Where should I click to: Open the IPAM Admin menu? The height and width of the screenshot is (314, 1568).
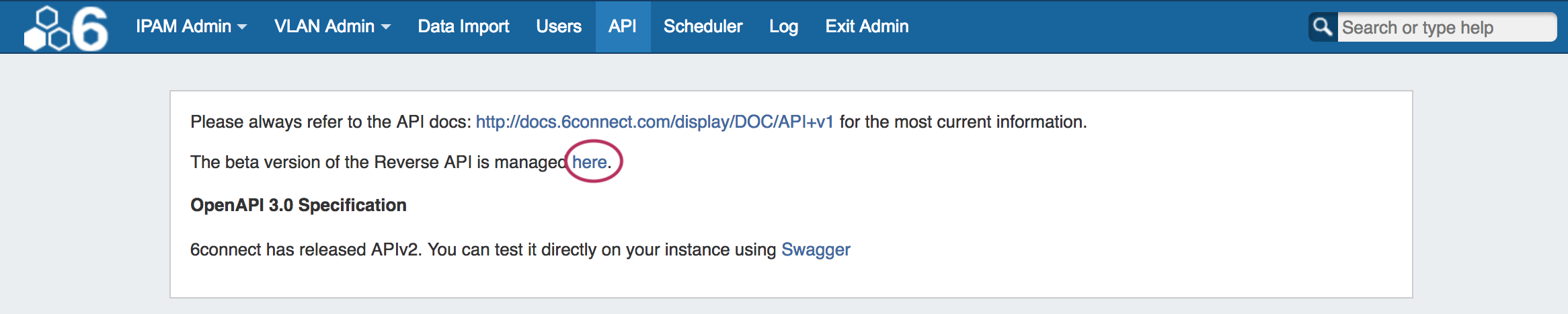(183, 26)
